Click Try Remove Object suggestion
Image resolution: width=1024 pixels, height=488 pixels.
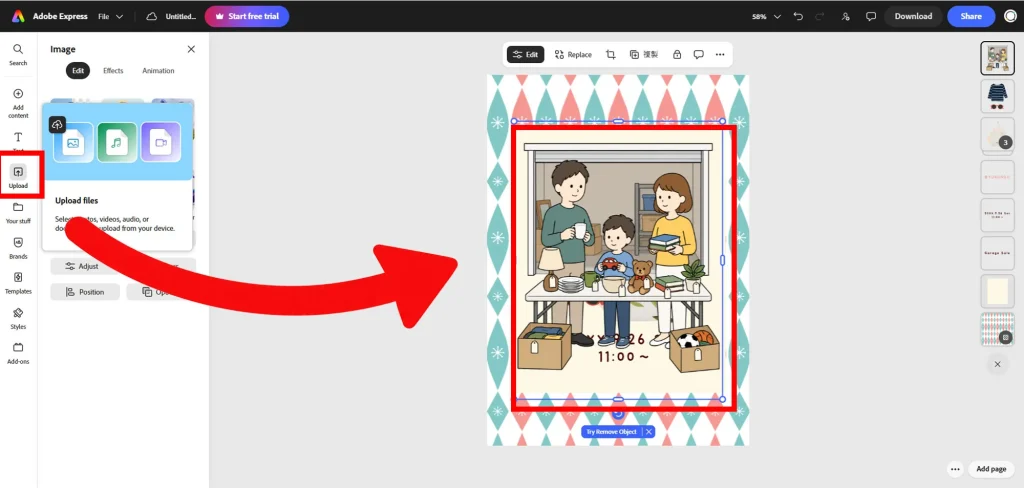611,432
